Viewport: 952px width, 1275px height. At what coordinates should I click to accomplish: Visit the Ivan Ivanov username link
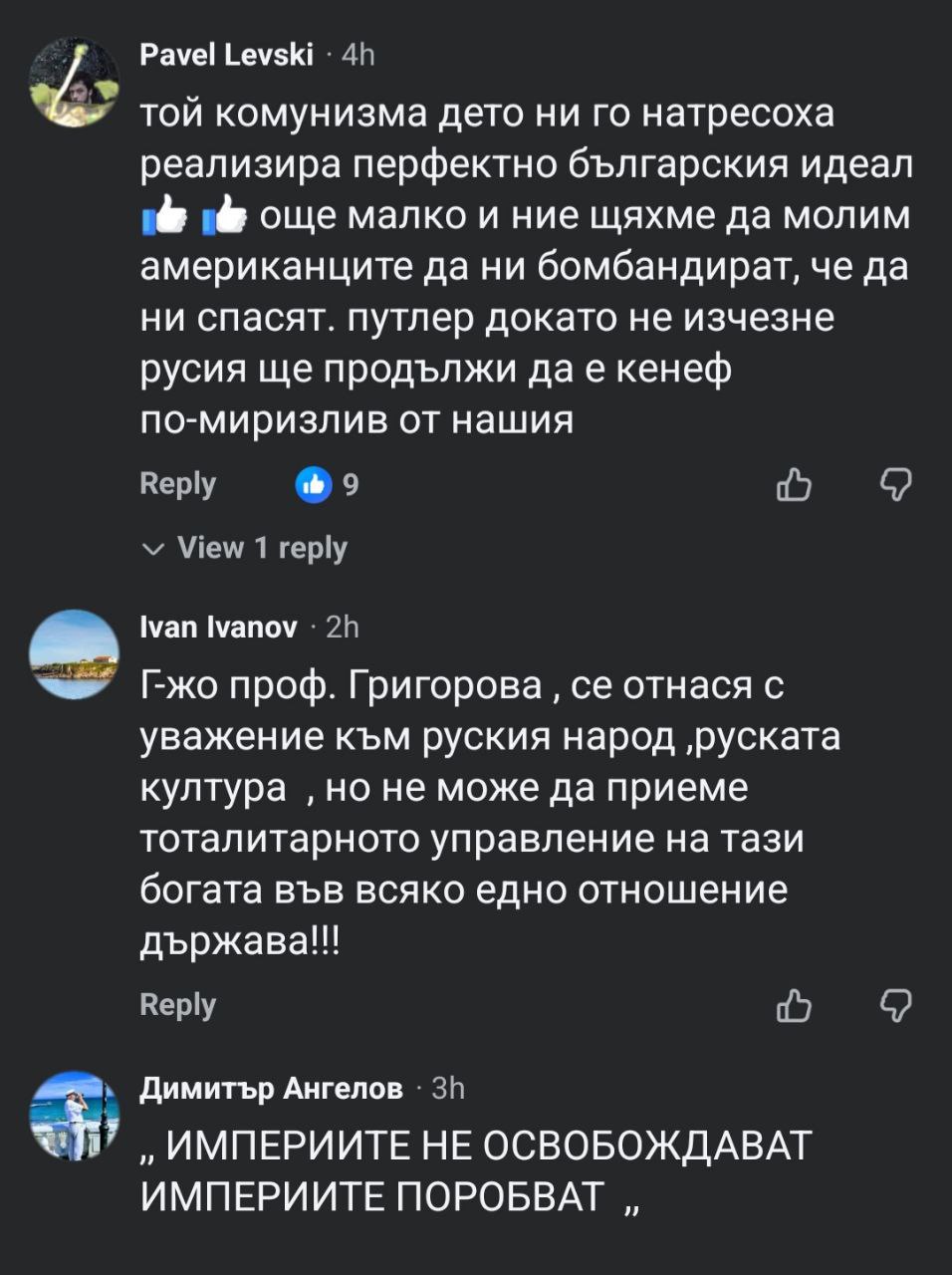[219, 627]
